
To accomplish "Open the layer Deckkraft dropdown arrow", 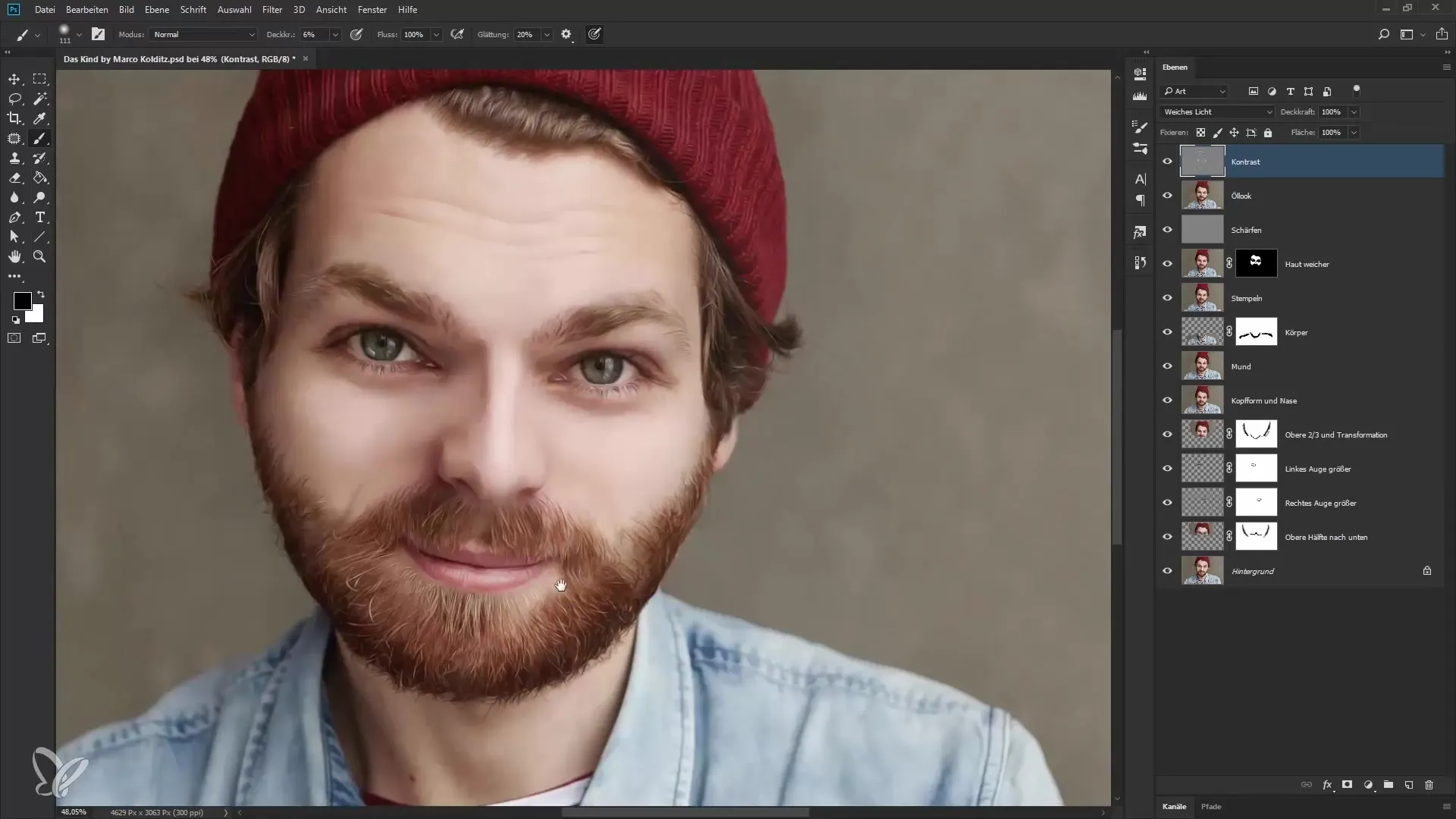I will pyautogui.click(x=1354, y=111).
